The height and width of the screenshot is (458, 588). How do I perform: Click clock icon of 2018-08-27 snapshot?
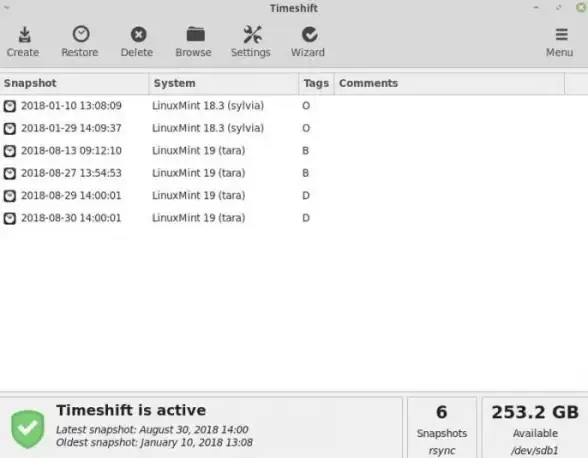[x=10, y=174]
